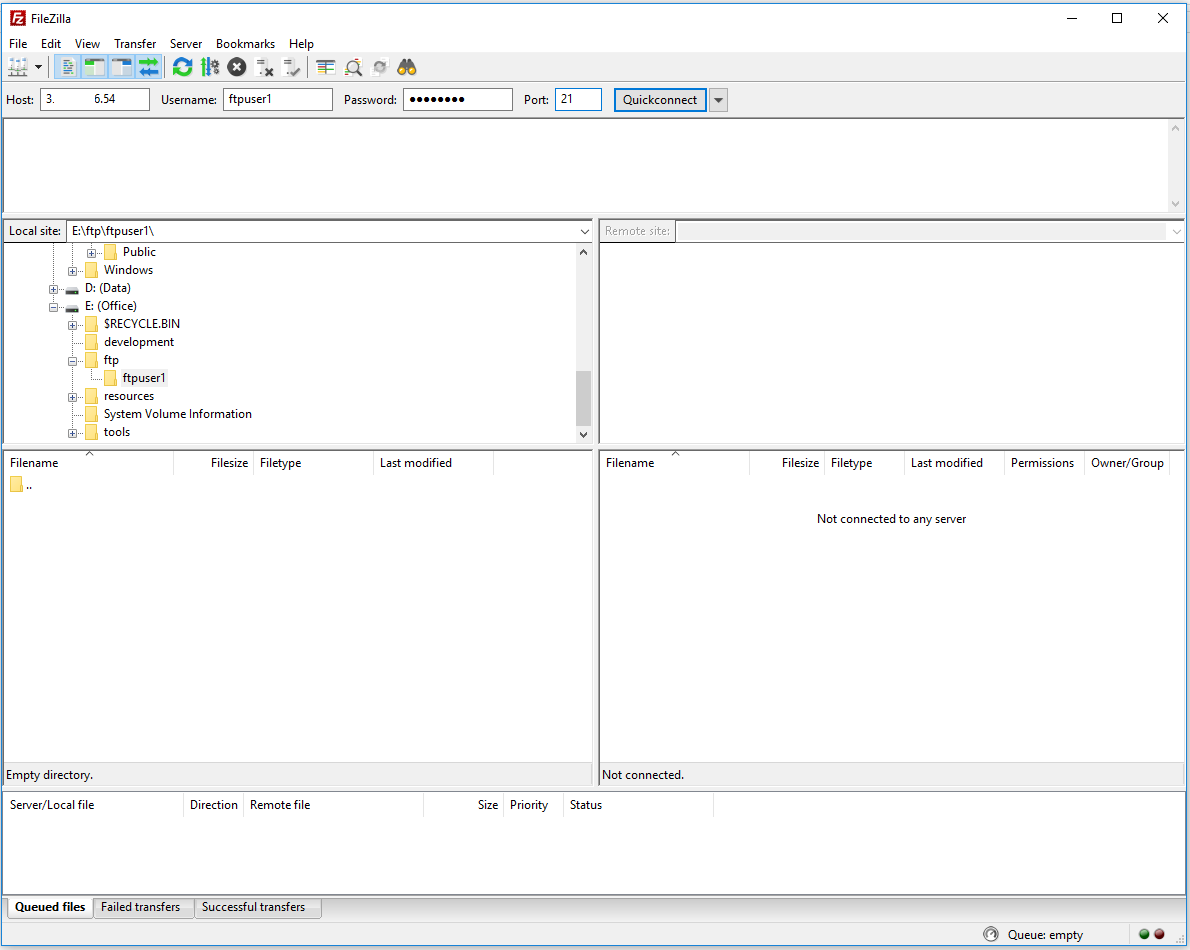Expand the Windows folder
This screenshot has height=950, width=1190.
click(72, 271)
